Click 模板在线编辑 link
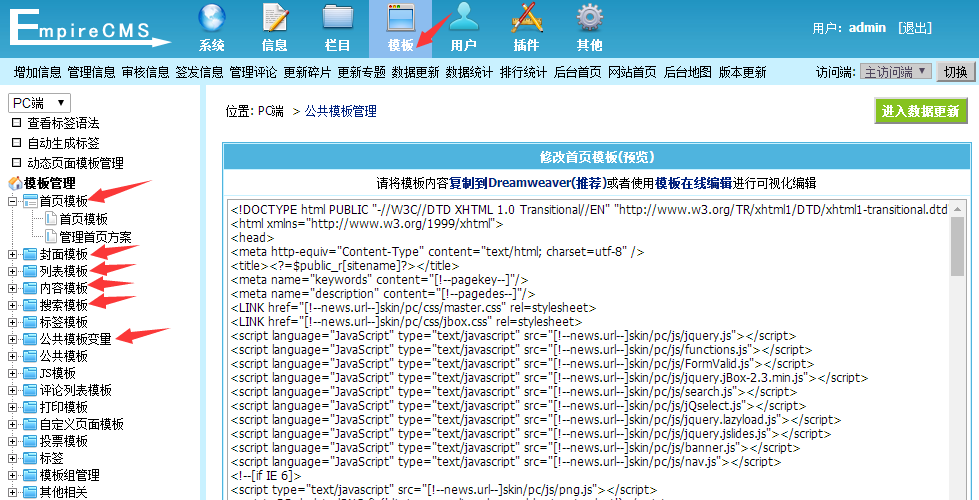Image resolution: width=979 pixels, height=500 pixels. pyautogui.click(x=694, y=183)
